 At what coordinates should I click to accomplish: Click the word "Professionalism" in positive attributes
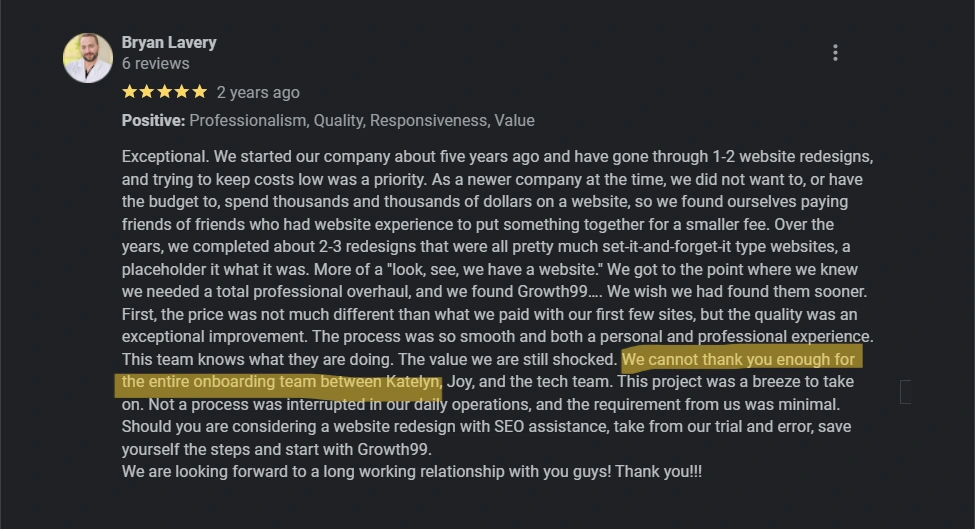click(247, 121)
